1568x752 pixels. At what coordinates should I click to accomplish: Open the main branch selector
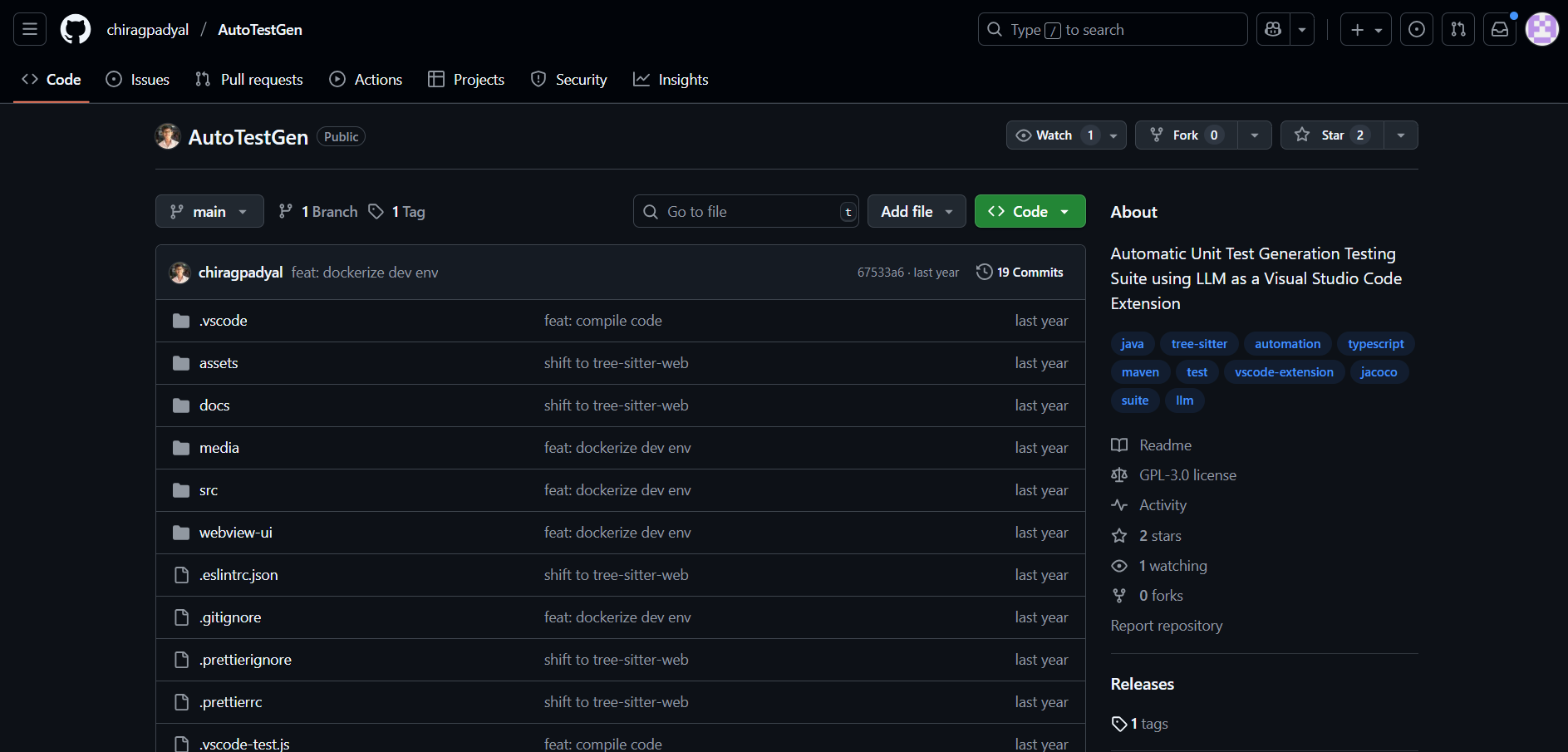(209, 211)
